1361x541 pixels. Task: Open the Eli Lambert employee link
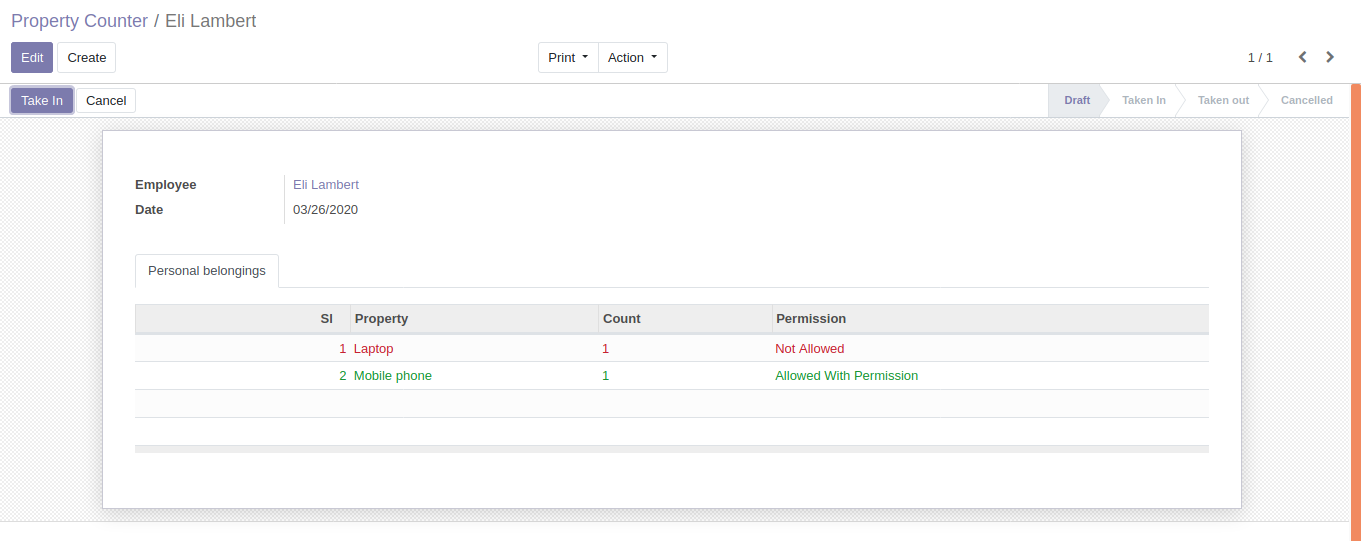pos(326,185)
